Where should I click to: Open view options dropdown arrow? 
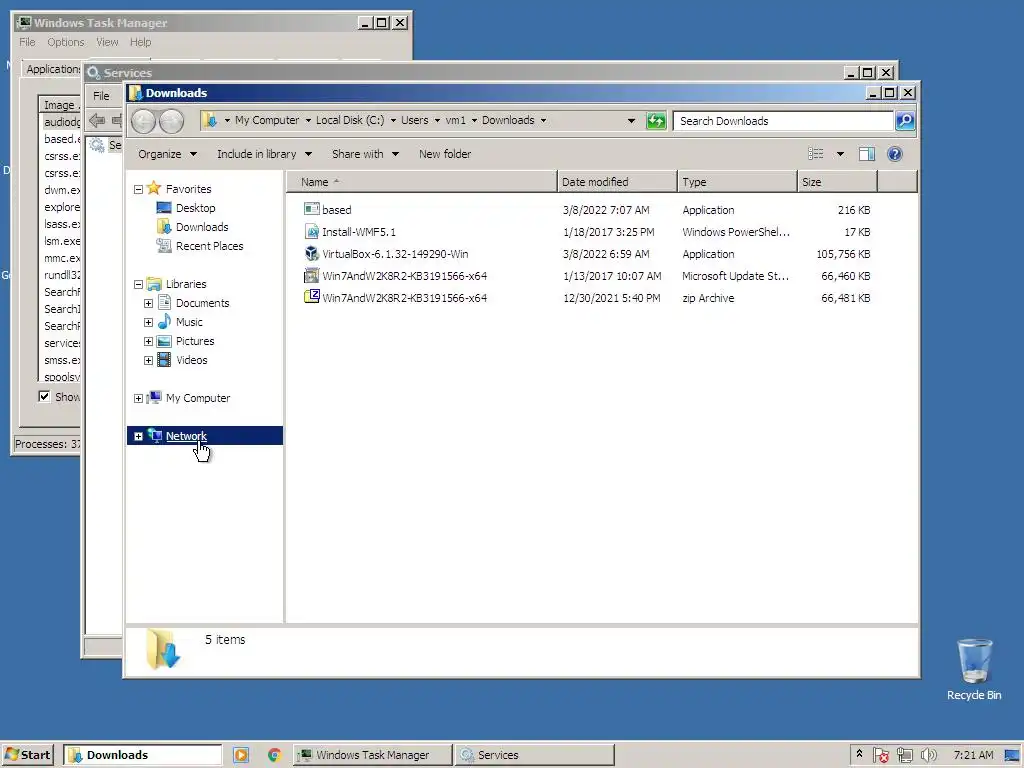840,154
